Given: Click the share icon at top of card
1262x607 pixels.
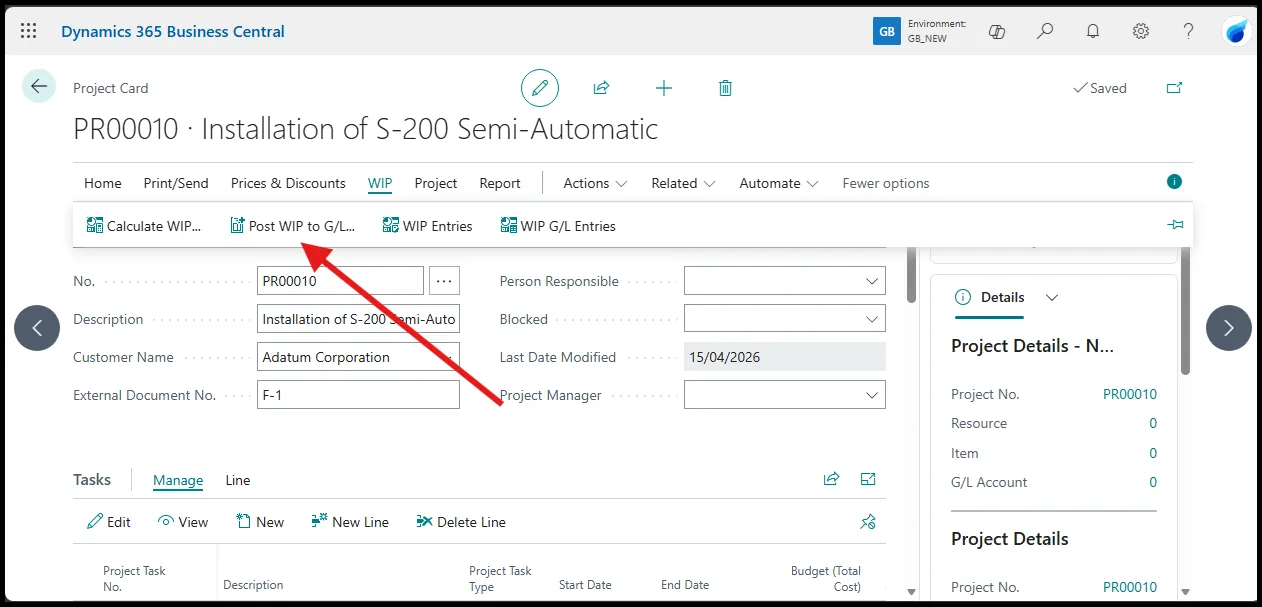Looking at the screenshot, I should [x=602, y=88].
